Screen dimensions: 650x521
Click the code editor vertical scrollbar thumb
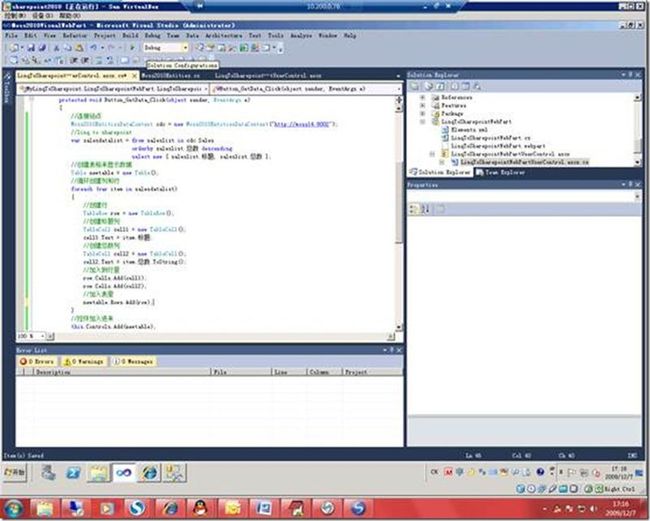[x=399, y=202]
